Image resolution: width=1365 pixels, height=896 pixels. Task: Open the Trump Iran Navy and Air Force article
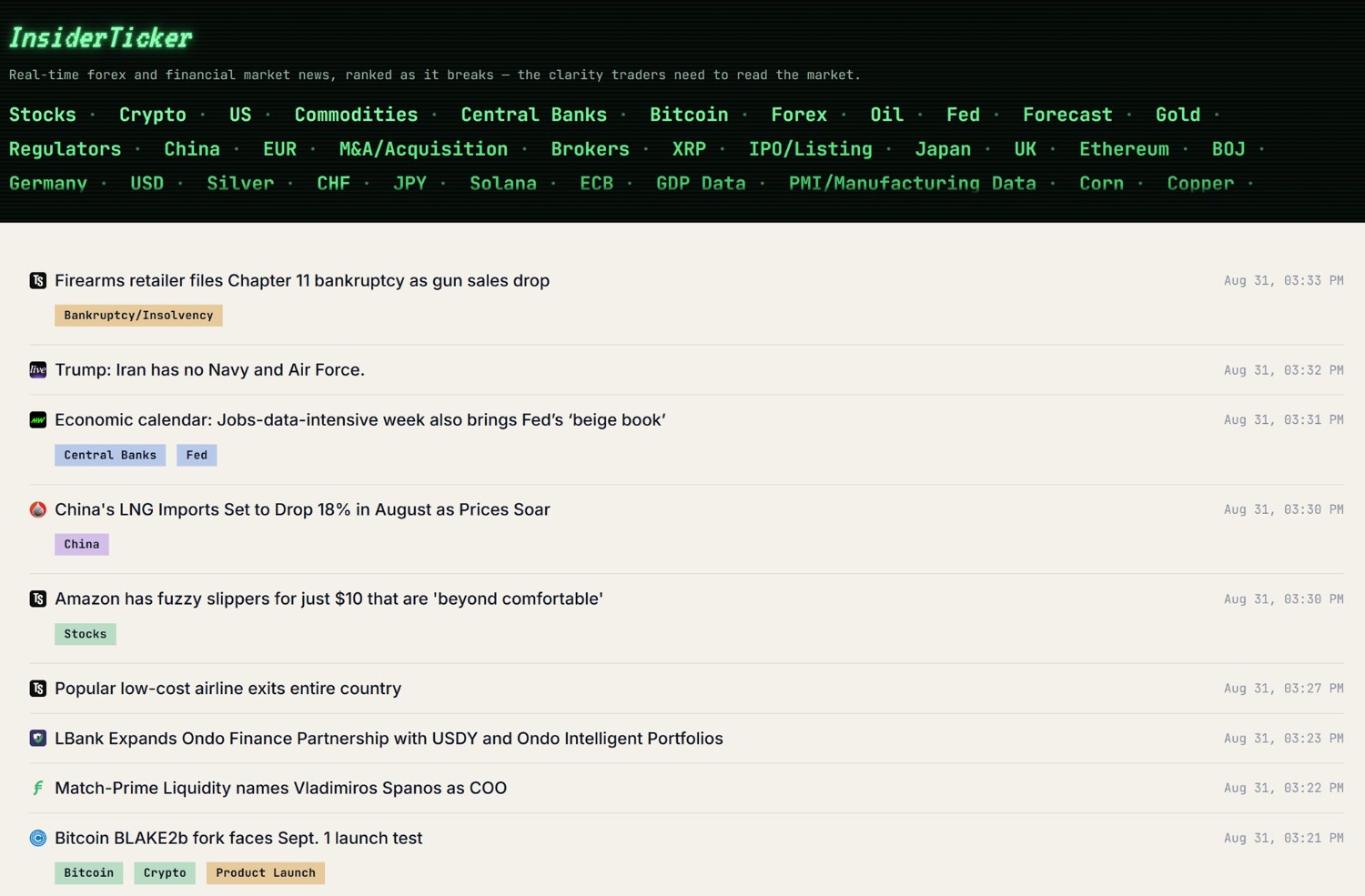click(209, 369)
